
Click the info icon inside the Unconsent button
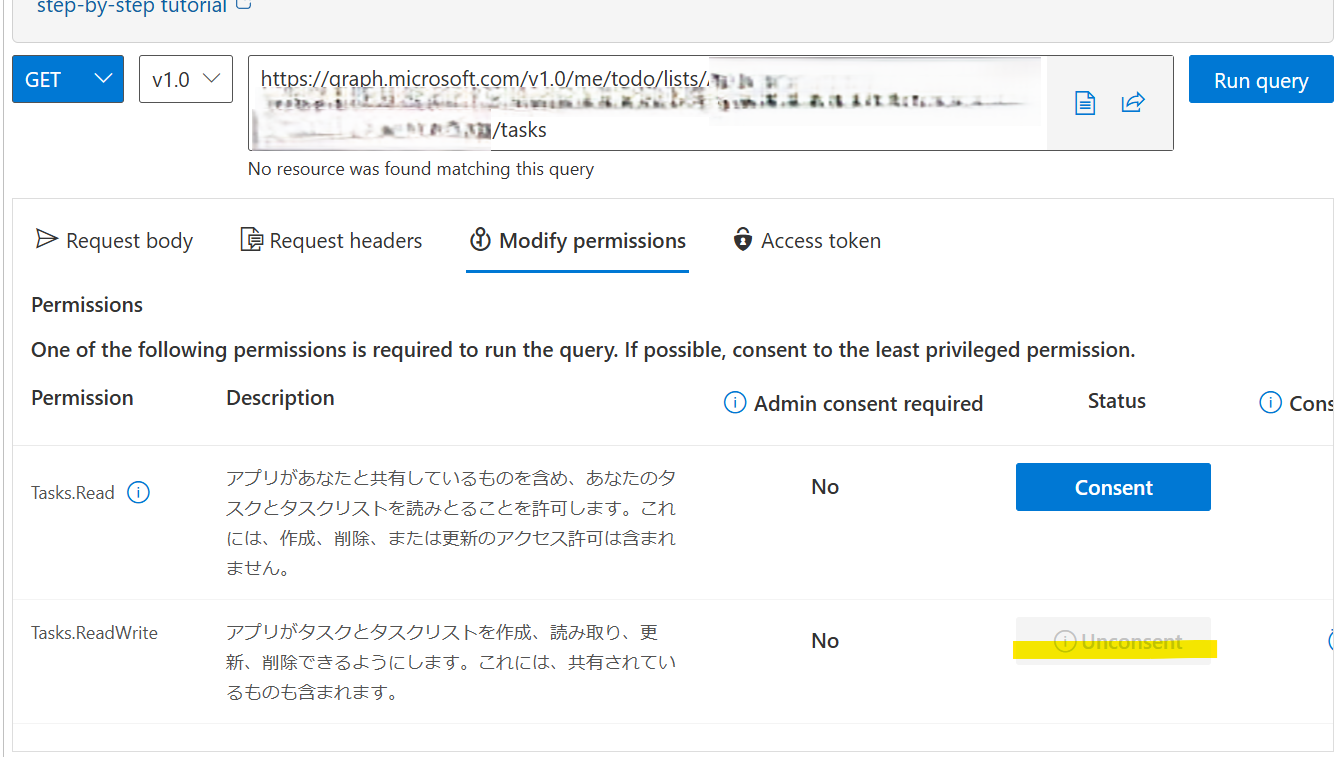(1064, 641)
